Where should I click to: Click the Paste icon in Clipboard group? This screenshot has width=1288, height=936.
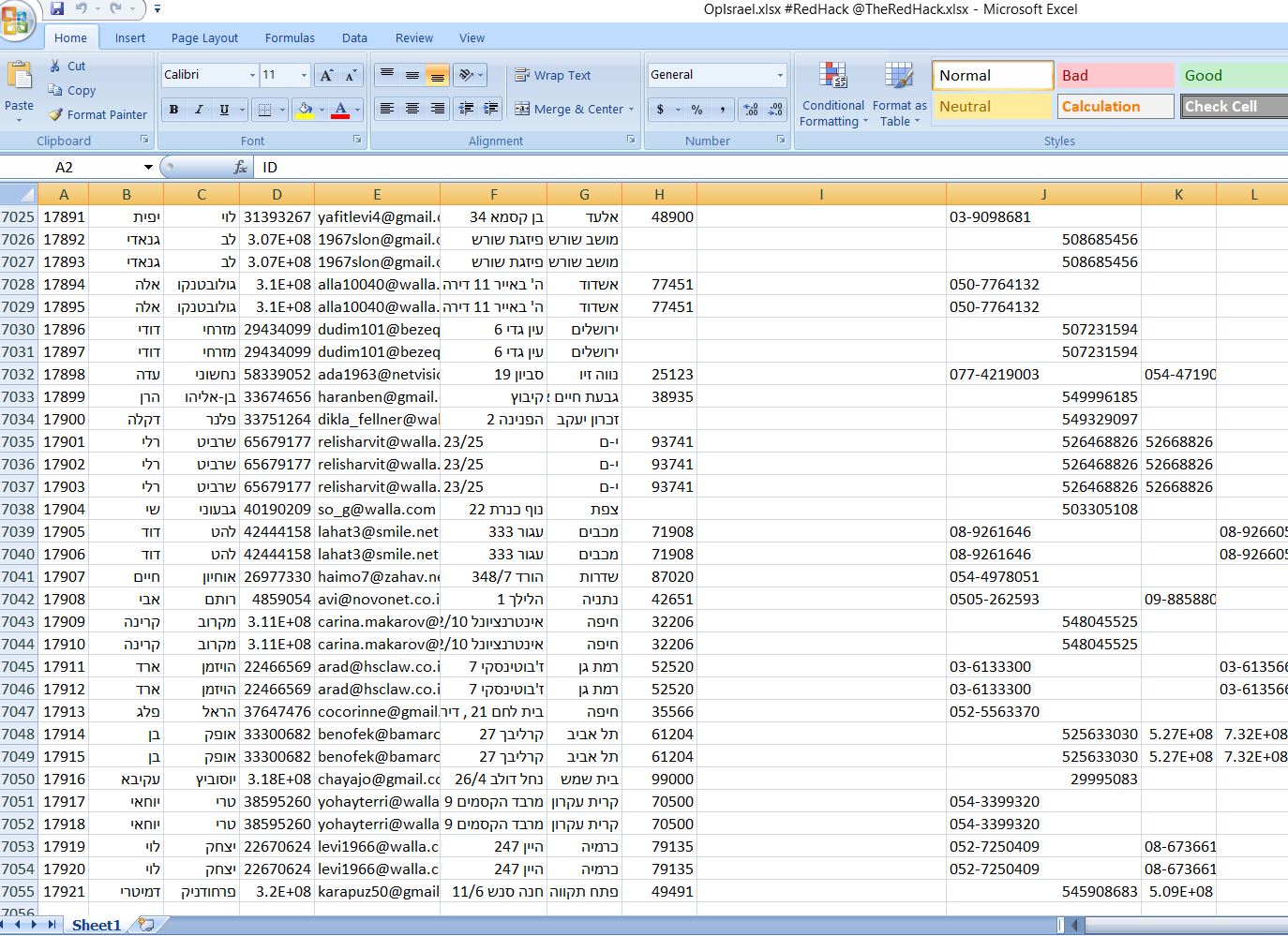(19, 77)
